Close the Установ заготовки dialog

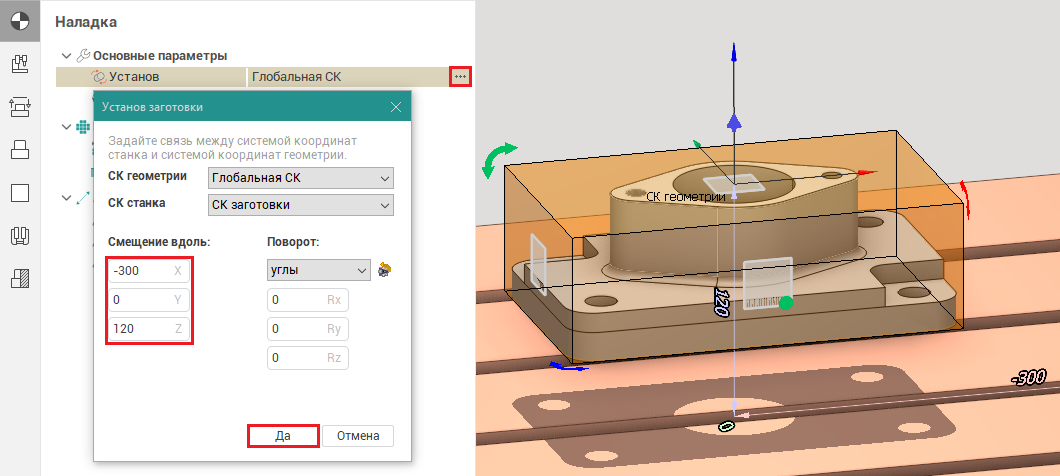click(x=396, y=106)
